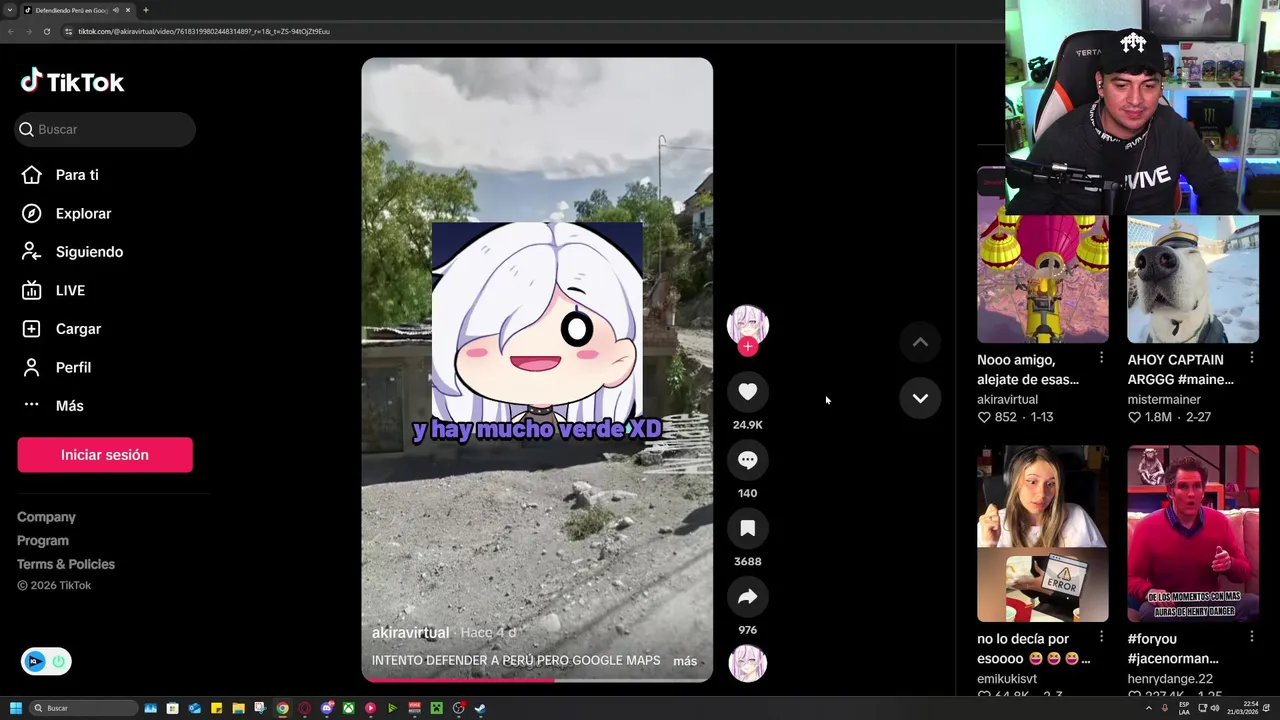Viewport: 1280px width, 720px height.
Task: Open Steam from the taskbar
Action: pyautogui.click(x=480, y=708)
